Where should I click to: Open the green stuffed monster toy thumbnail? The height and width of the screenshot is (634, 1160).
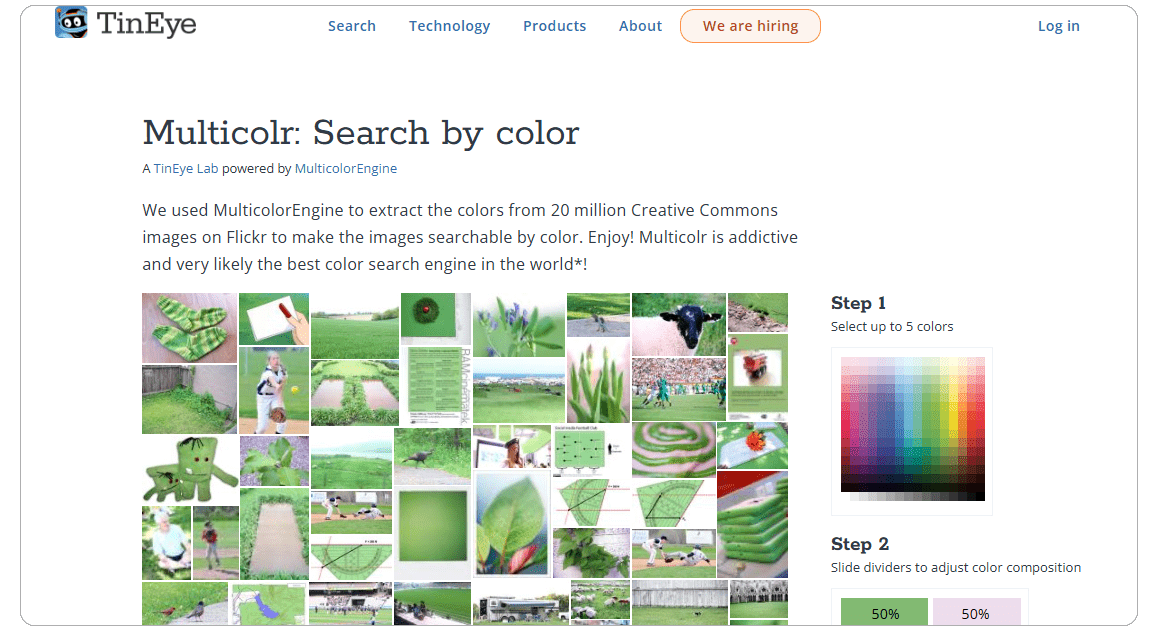189,470
